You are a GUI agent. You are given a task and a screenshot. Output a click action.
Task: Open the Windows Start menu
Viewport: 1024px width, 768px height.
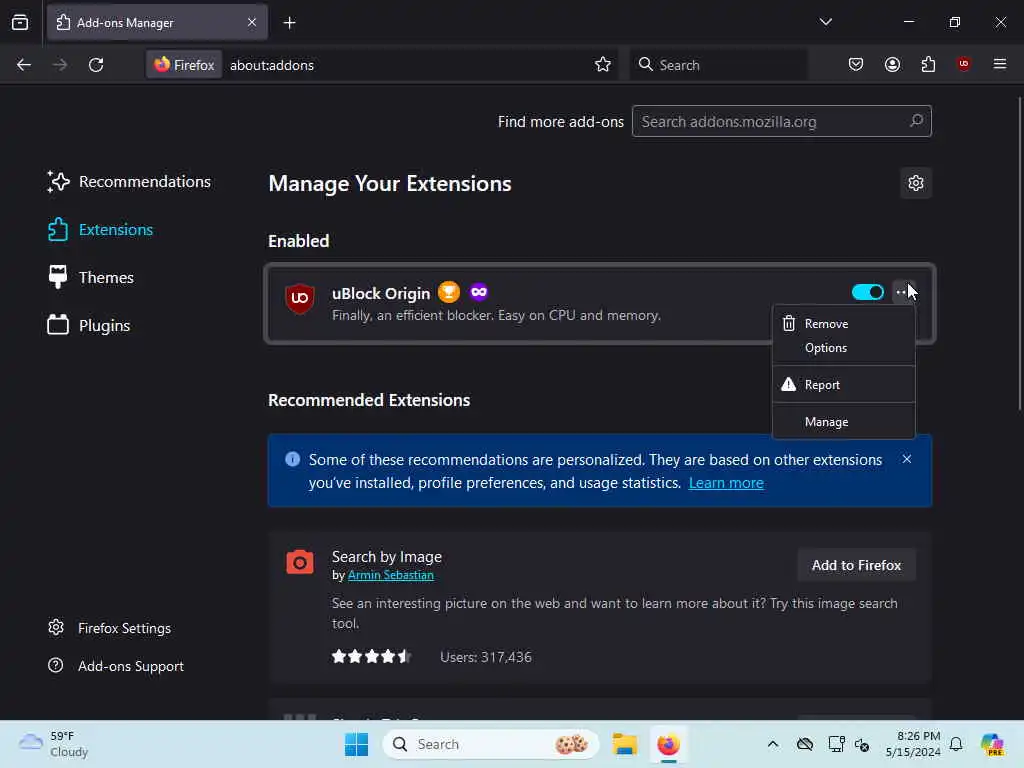tap(356, 744)
